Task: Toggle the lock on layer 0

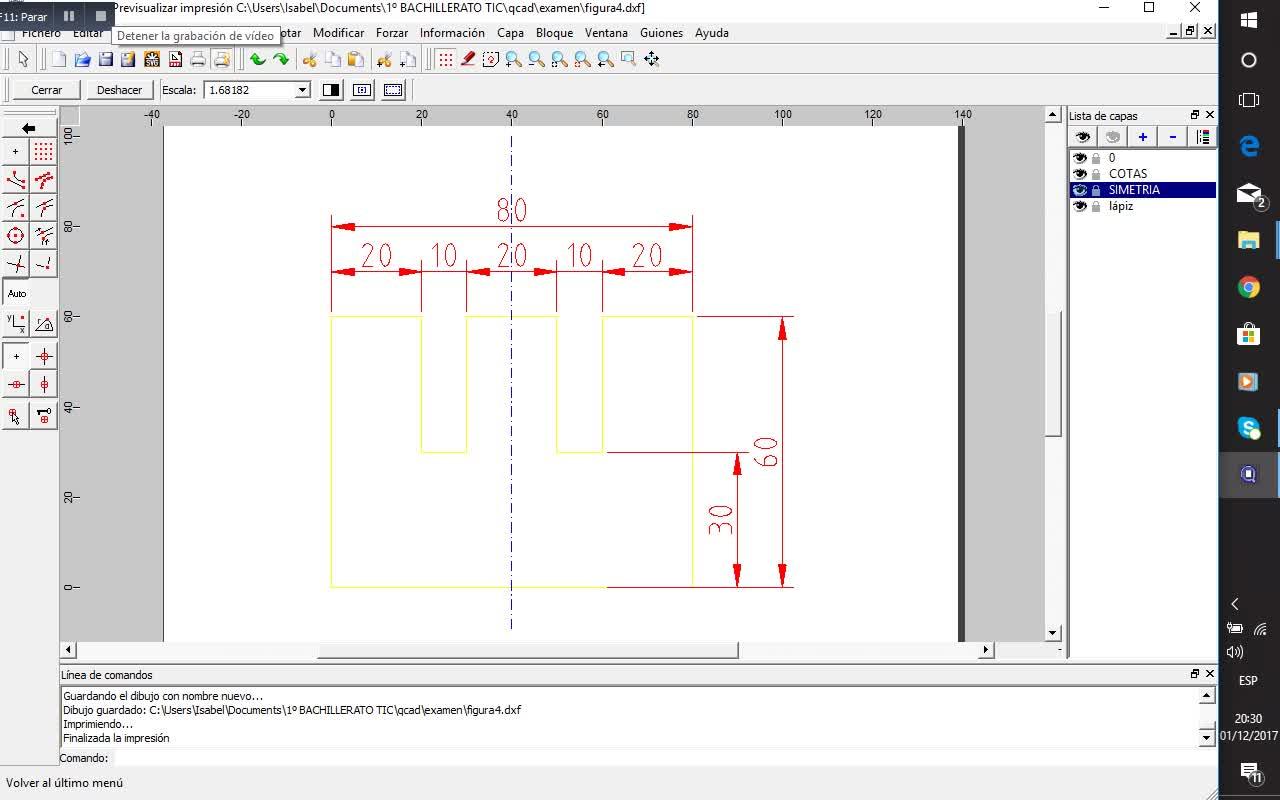Action: click(x=1096, y=158)
